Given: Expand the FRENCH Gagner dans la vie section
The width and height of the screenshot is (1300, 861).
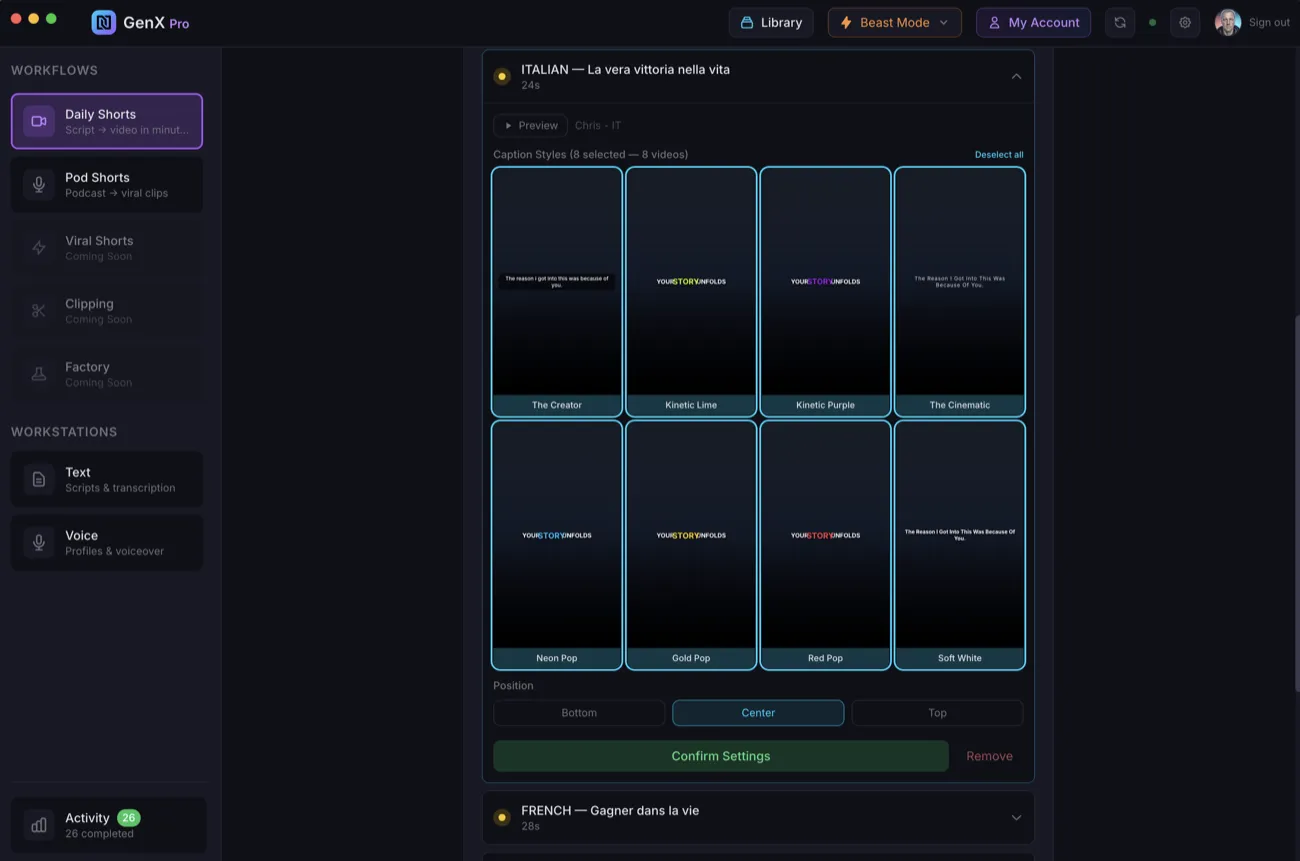Looking at the screenshot, I should 1016,818.
